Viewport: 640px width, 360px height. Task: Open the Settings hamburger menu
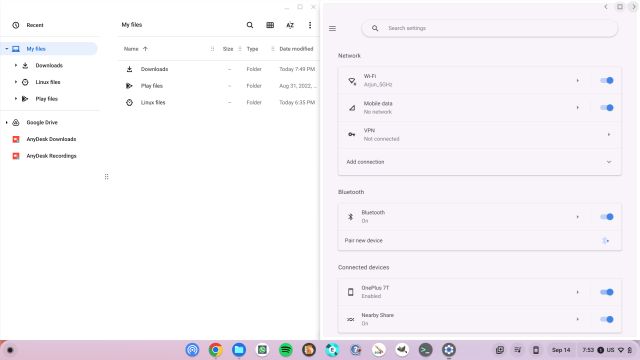pos(332,28)
